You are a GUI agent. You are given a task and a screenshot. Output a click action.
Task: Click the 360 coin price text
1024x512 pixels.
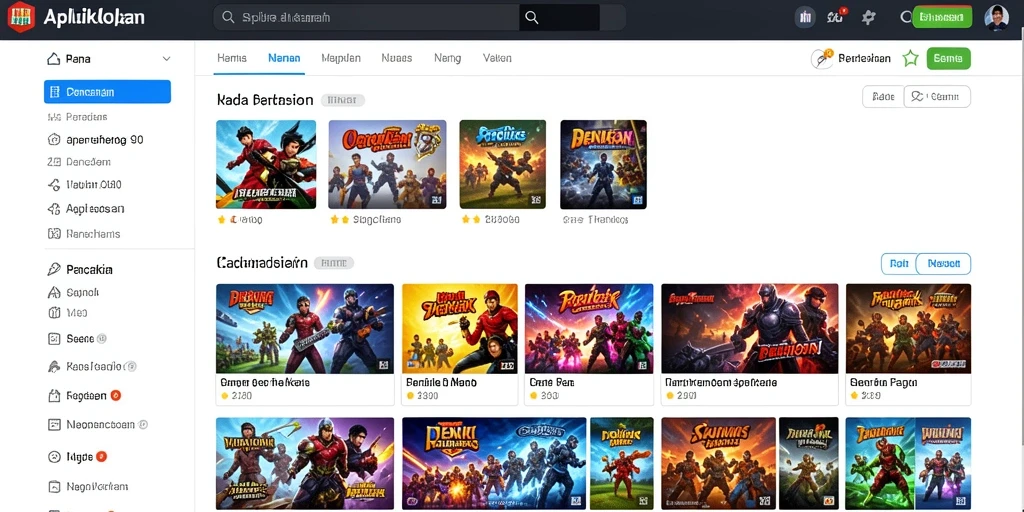pos(549,396)
